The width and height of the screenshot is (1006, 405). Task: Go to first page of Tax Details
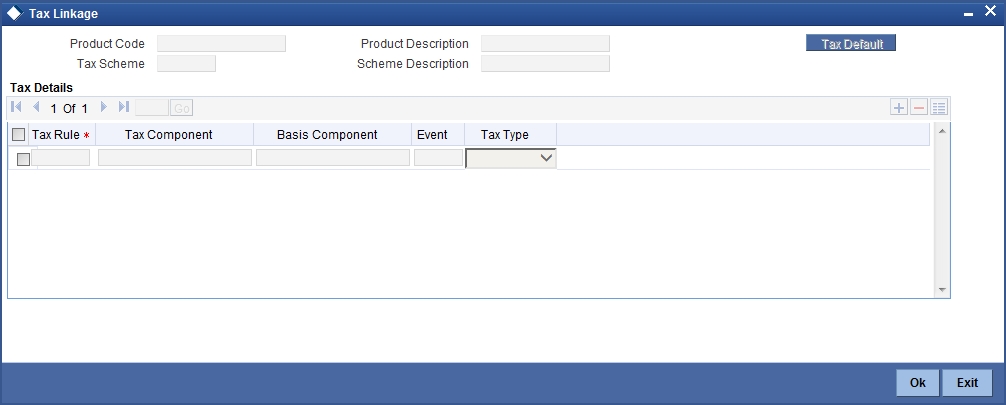click(x=17, y=107)
